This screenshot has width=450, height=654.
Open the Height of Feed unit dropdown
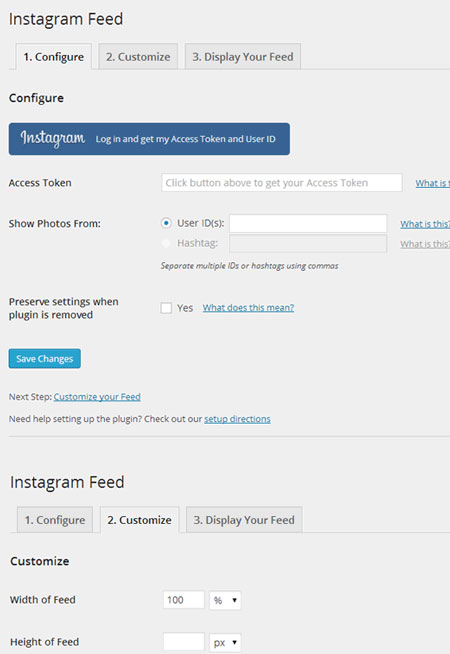pyautogui.click(x=225, y=642)
